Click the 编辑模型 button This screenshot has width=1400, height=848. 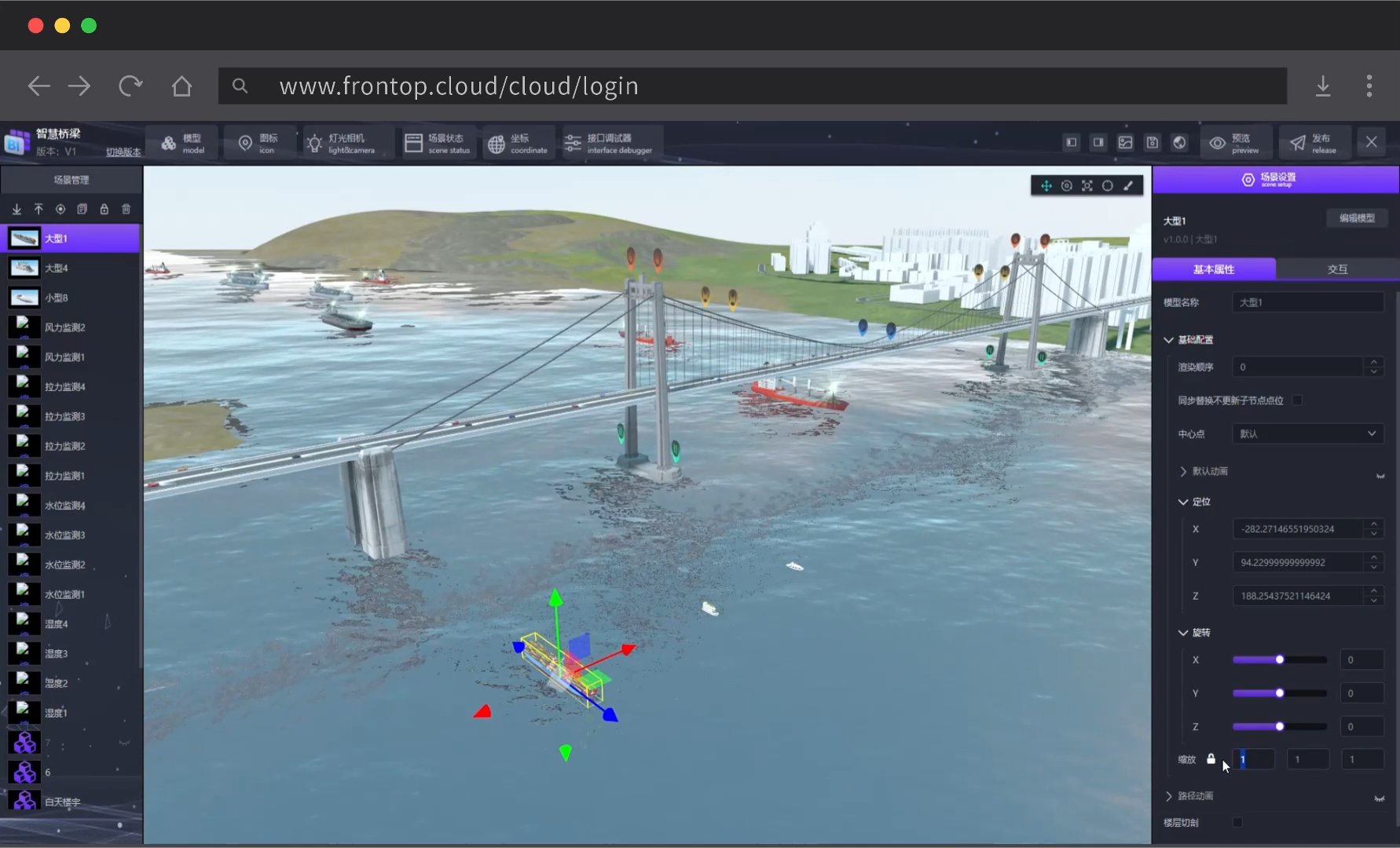(x=1357, y=218)
